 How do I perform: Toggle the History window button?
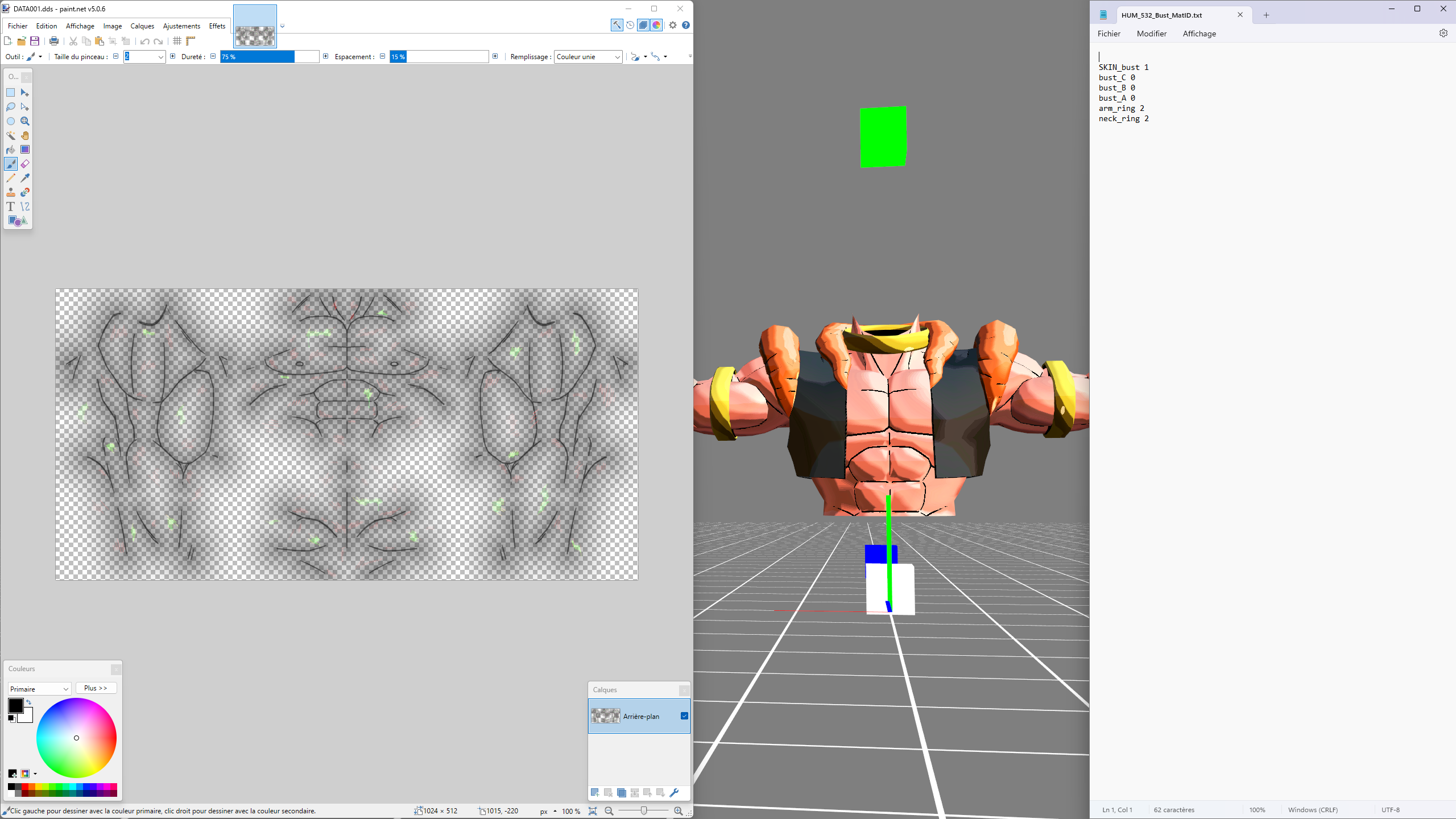630,25
